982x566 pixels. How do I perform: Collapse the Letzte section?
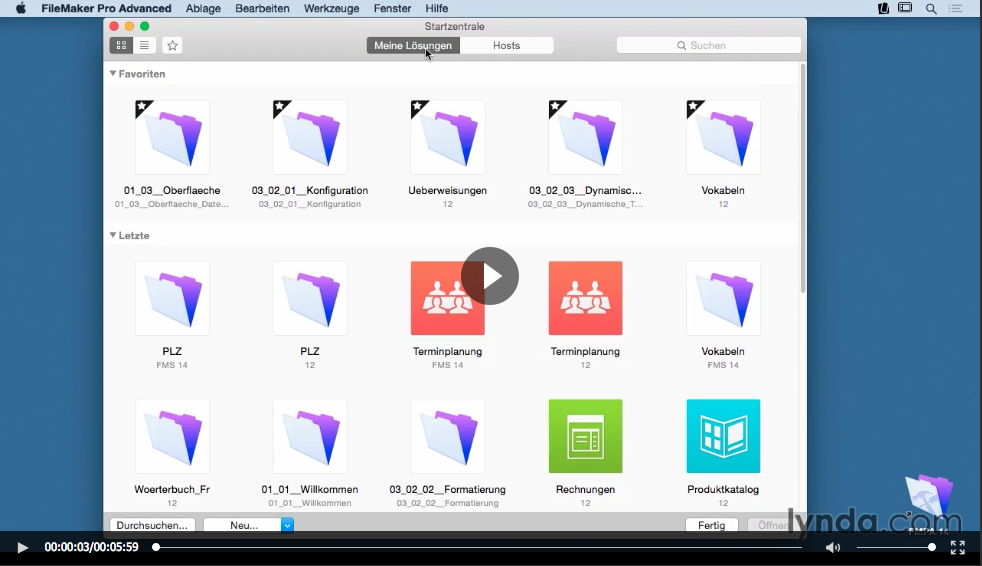(113, 235)
